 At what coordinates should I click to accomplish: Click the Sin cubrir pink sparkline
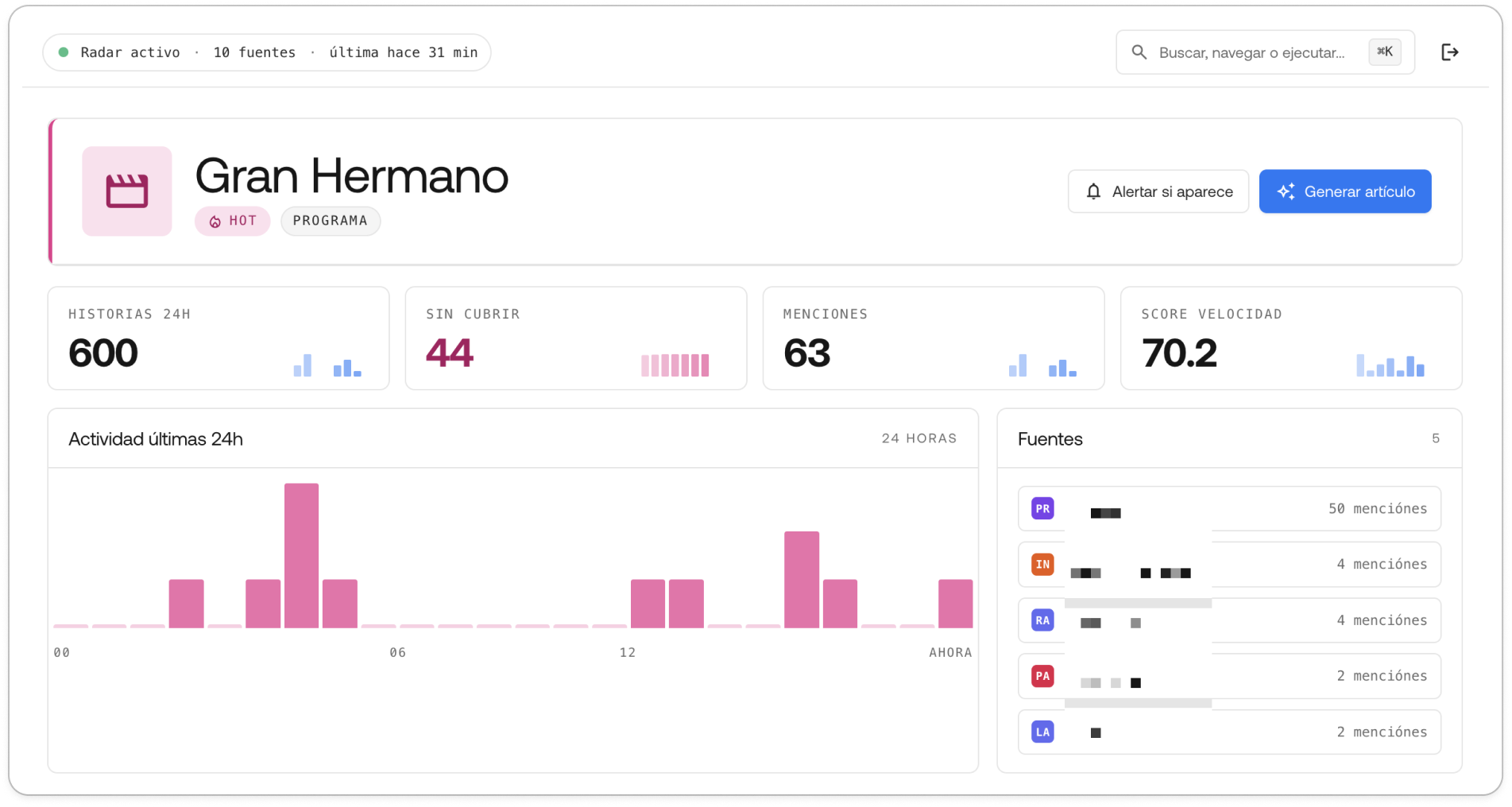pyautogui.click(x=675, y=365)
